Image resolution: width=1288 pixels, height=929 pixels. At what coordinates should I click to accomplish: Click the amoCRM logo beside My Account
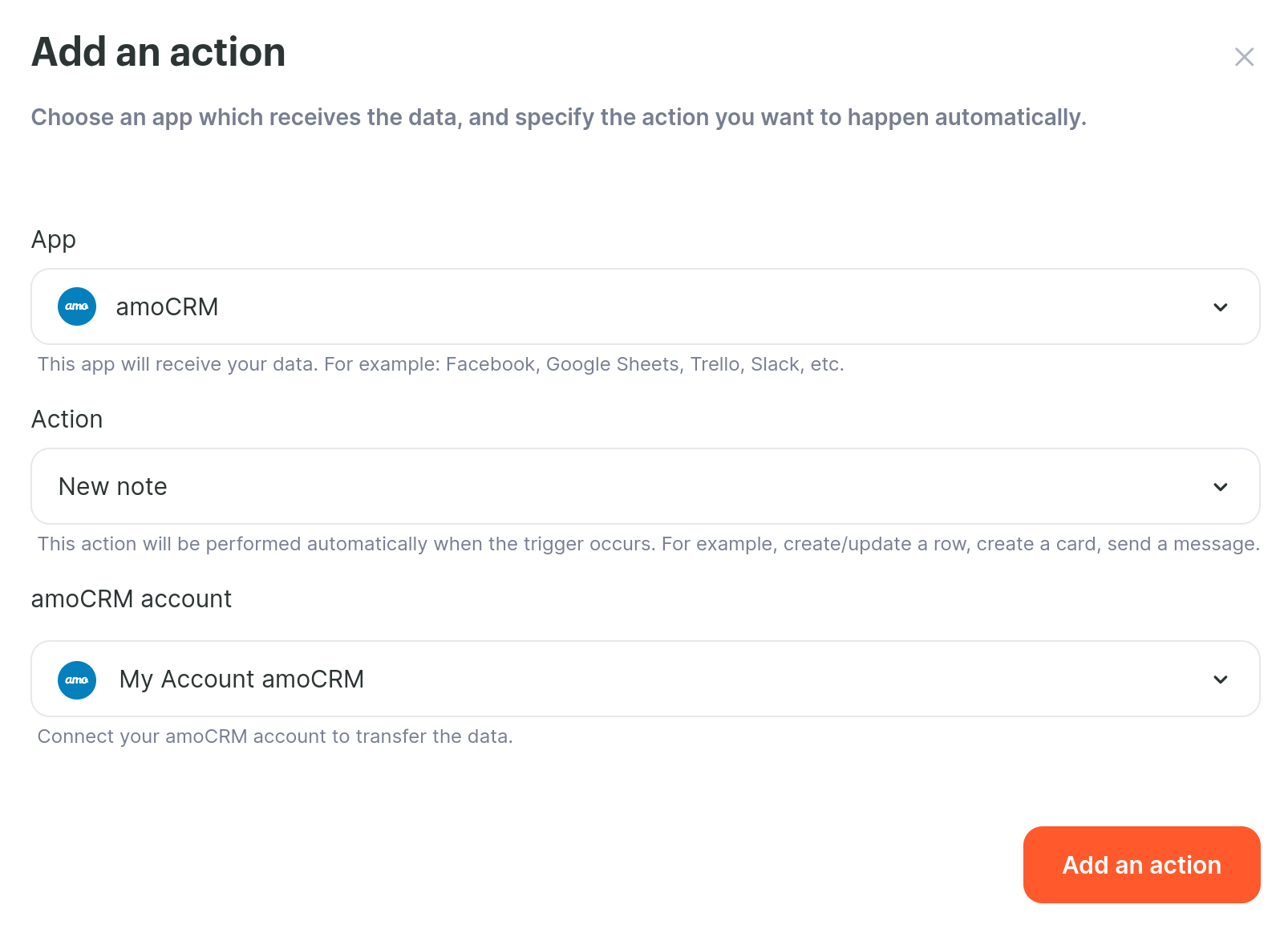coord(77,680)
